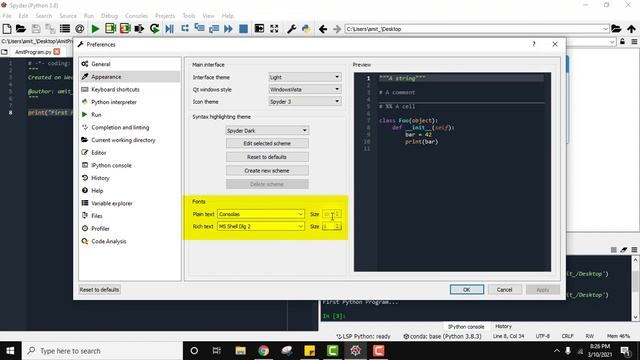The image size is (640, 360).
Task: Click the Forward arrow in toolbar
Action: pyautogui.click(x=337, y=29)
